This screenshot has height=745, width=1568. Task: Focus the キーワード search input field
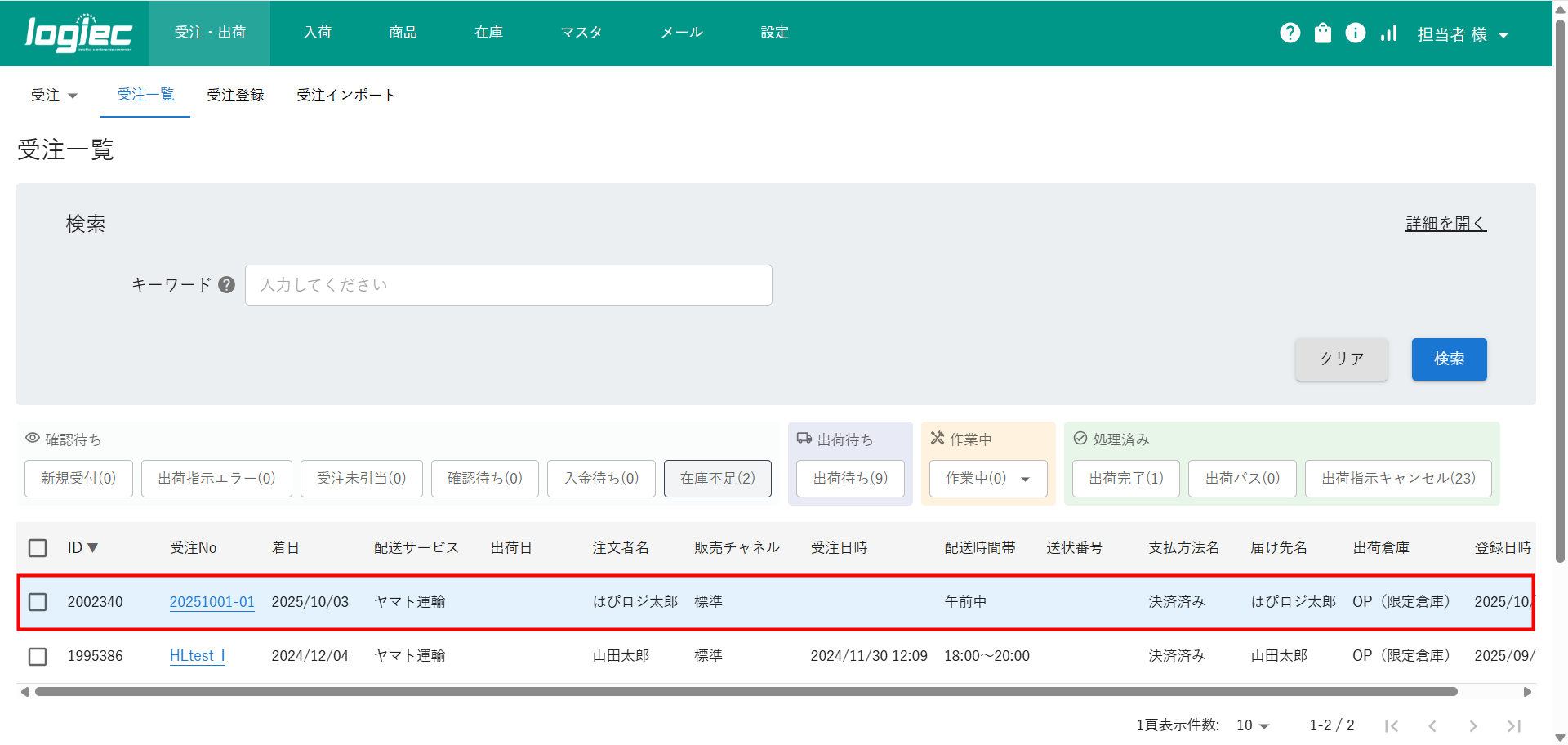click(x=508, y=285)
